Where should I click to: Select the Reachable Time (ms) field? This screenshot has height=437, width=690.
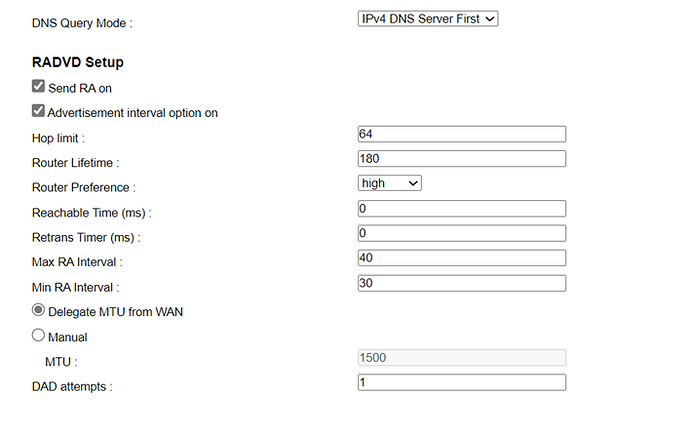pyautogui.click(x=462, y=209)
